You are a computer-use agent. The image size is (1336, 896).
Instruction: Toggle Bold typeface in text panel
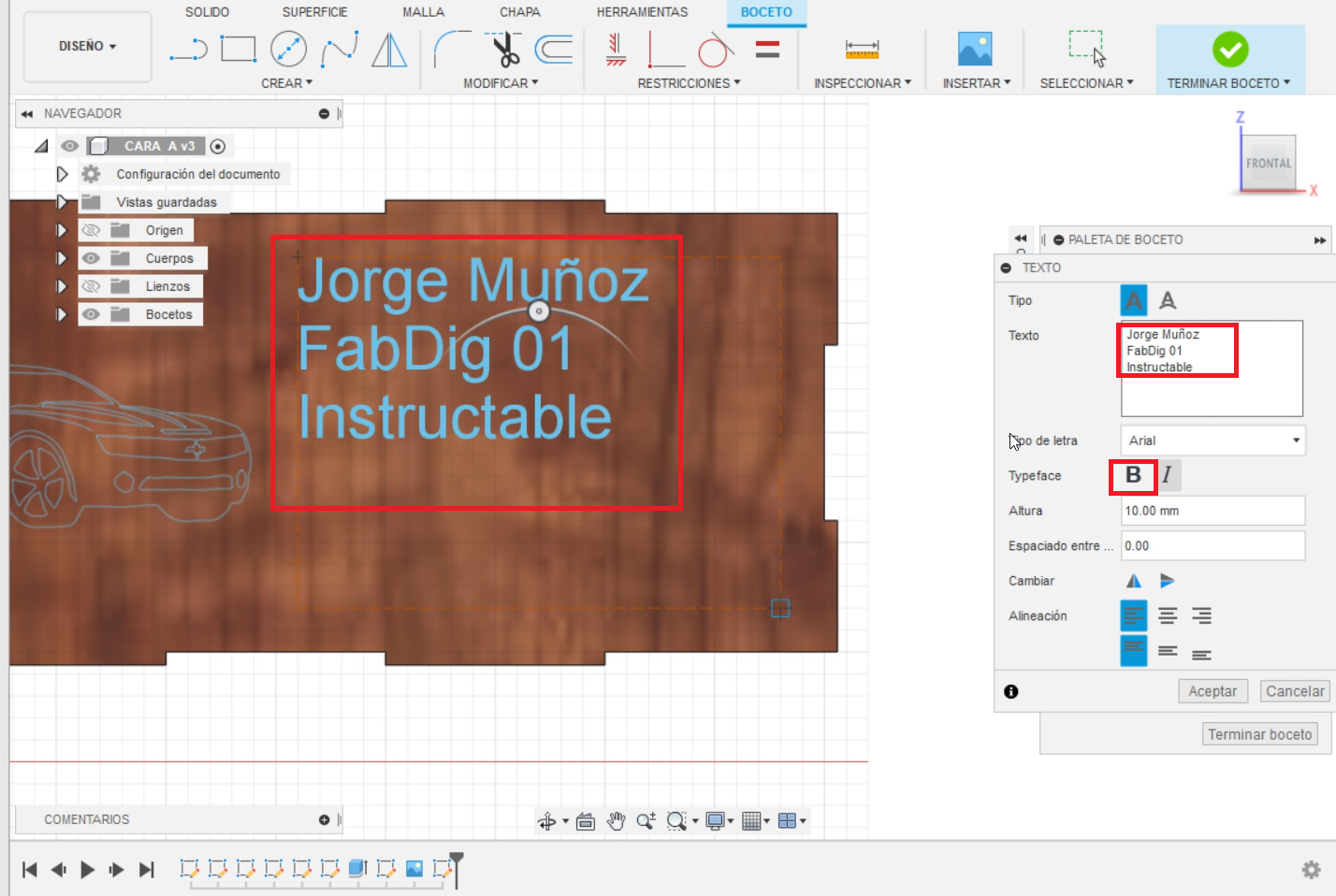(1133, 475)
